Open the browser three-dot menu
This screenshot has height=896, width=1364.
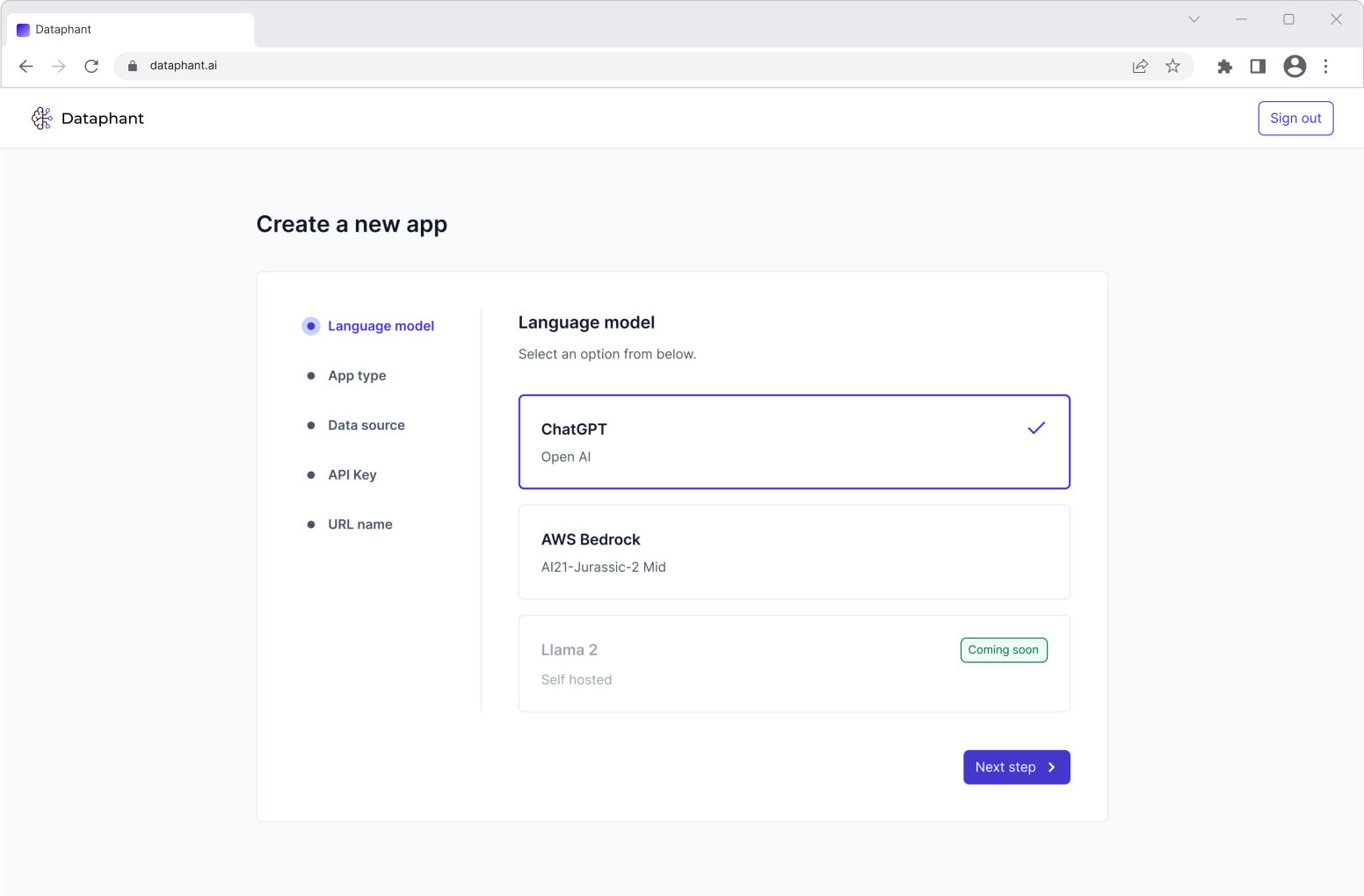pos(1326,66)
